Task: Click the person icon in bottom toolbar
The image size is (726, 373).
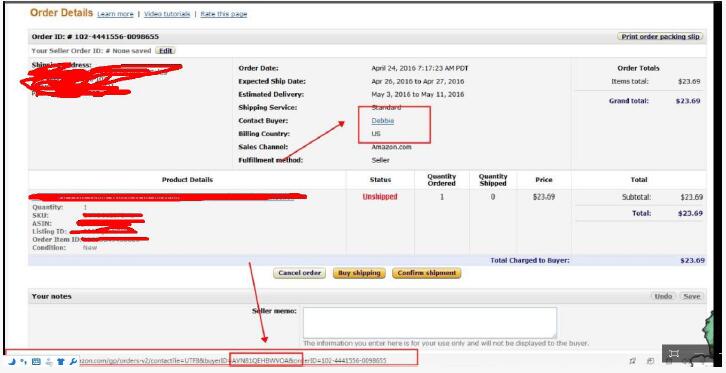Action: (49, 361)
